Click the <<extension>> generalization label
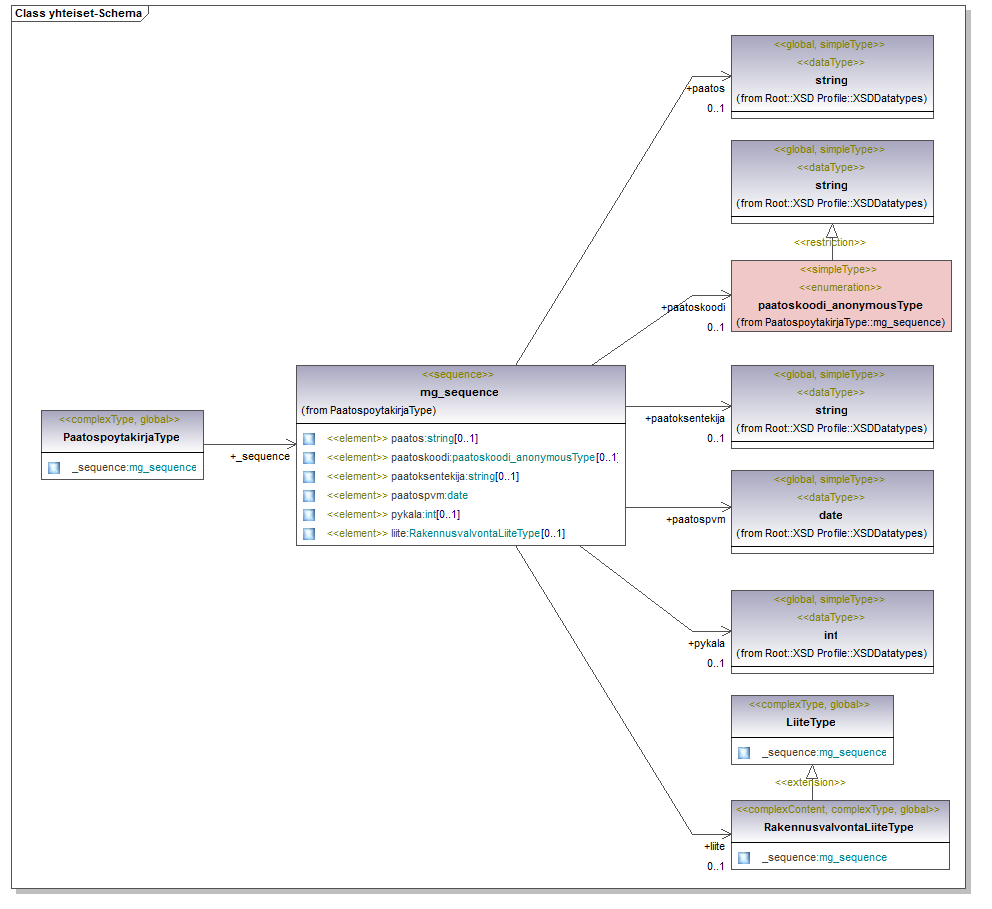Screen dimensions: 992x909 (810, 783)
